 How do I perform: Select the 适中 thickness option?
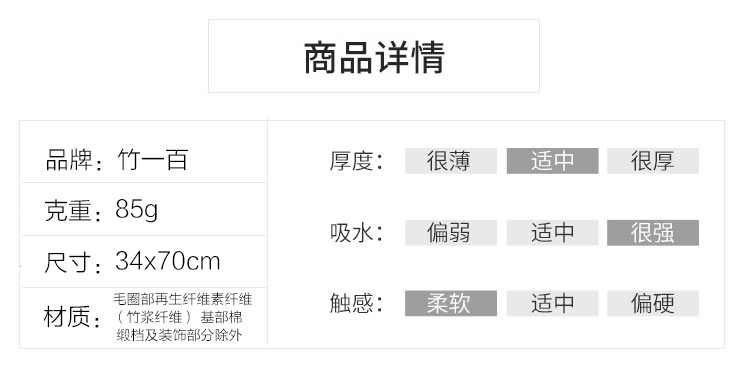click(552, 161)
